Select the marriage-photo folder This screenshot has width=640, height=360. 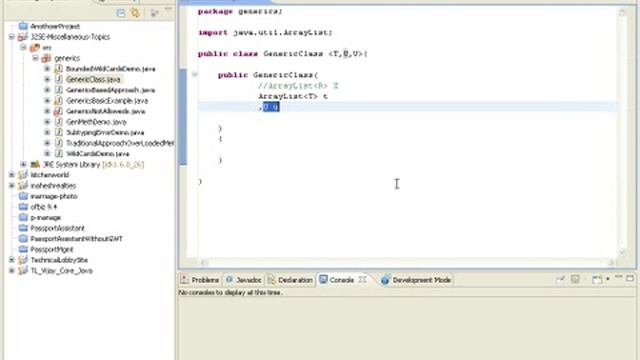click(x=54, y=196)
